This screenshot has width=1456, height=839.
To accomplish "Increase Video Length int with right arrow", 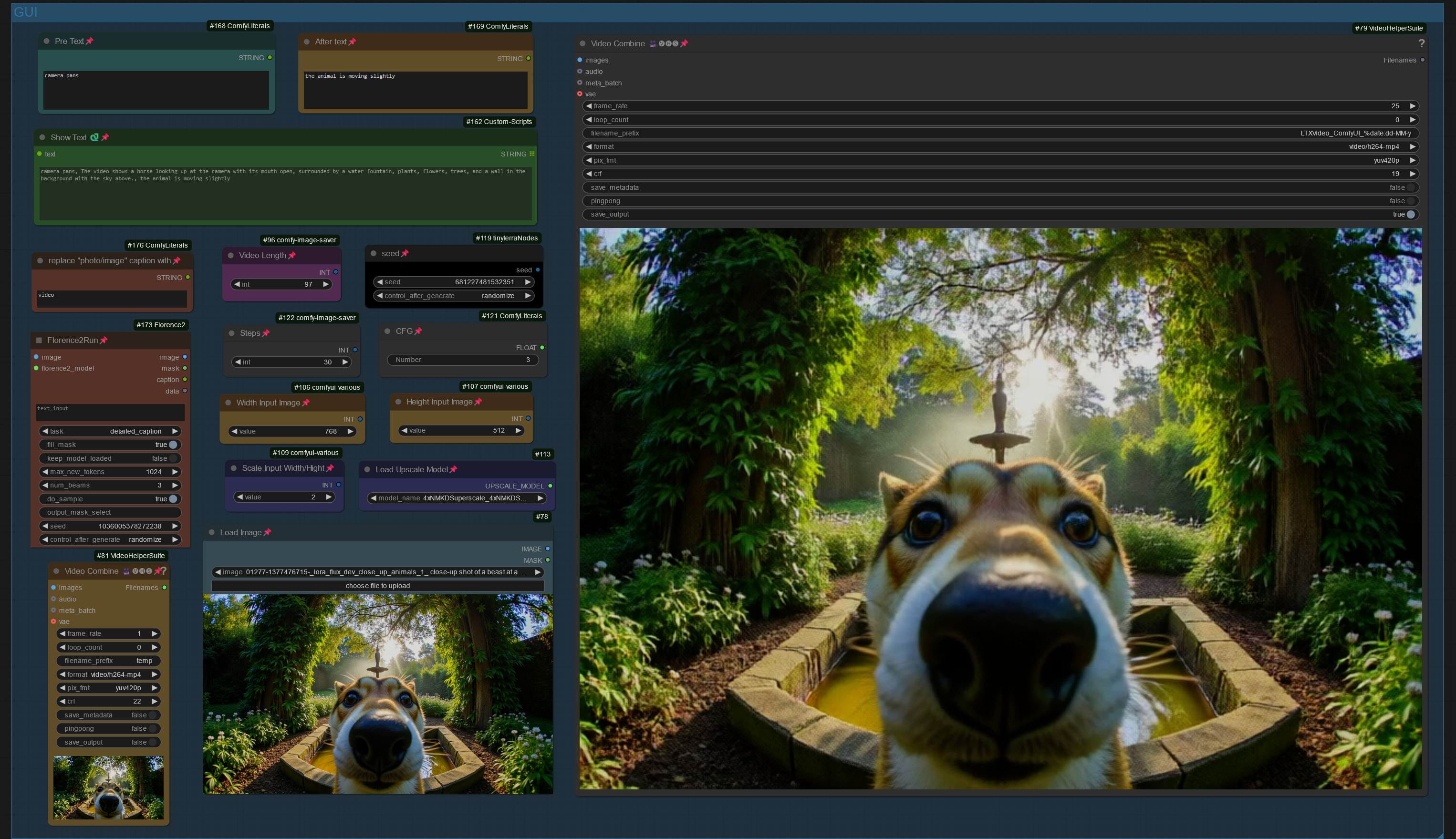I will pyautogui.click(x=326, y=284).
